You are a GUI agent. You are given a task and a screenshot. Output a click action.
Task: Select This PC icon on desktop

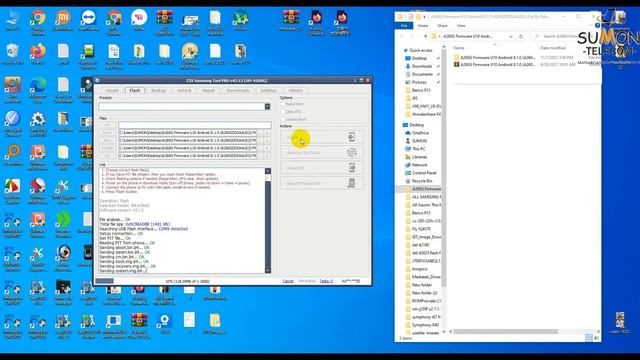pos(13,18)
